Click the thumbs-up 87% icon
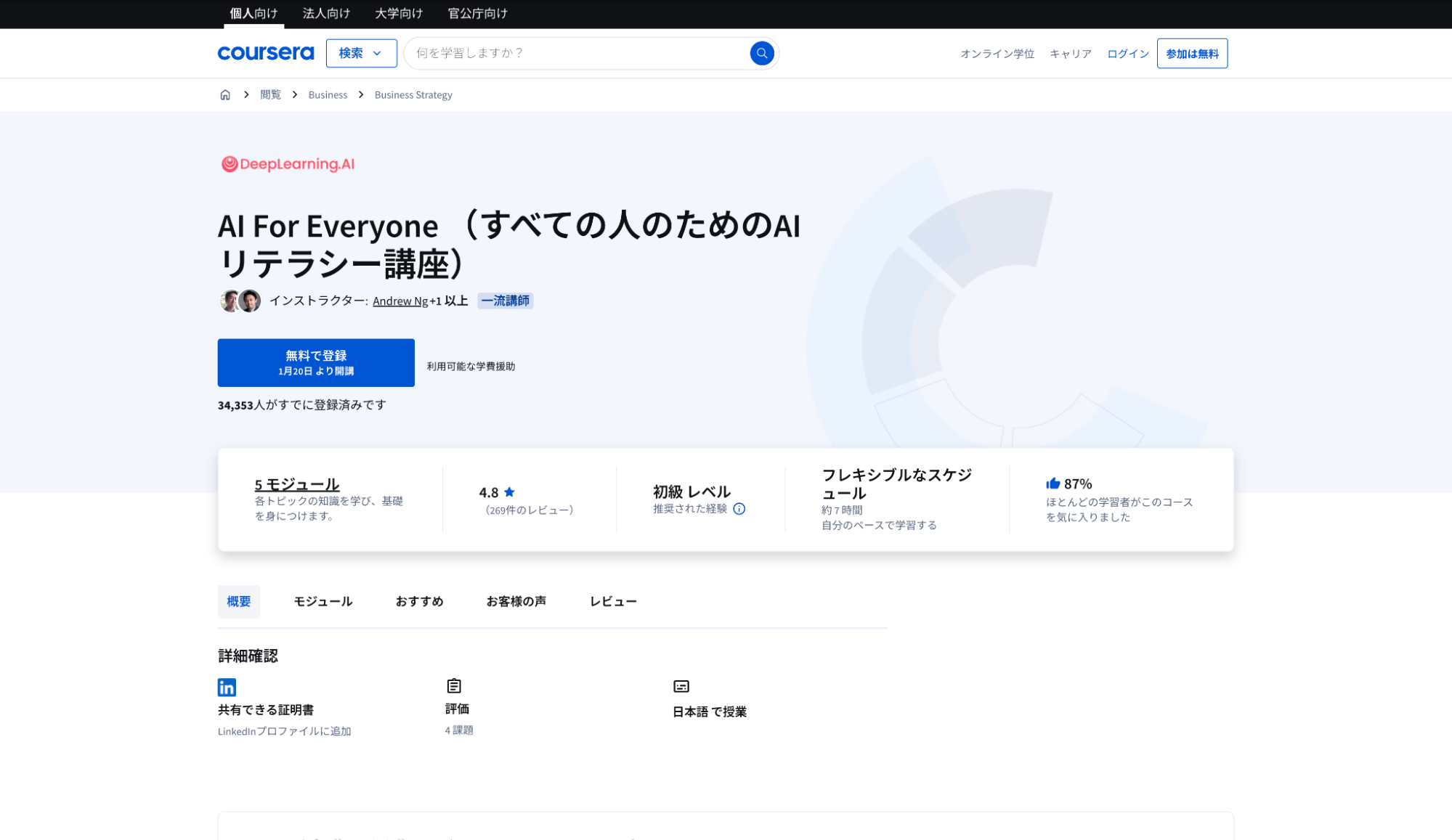 (1053, 484)
